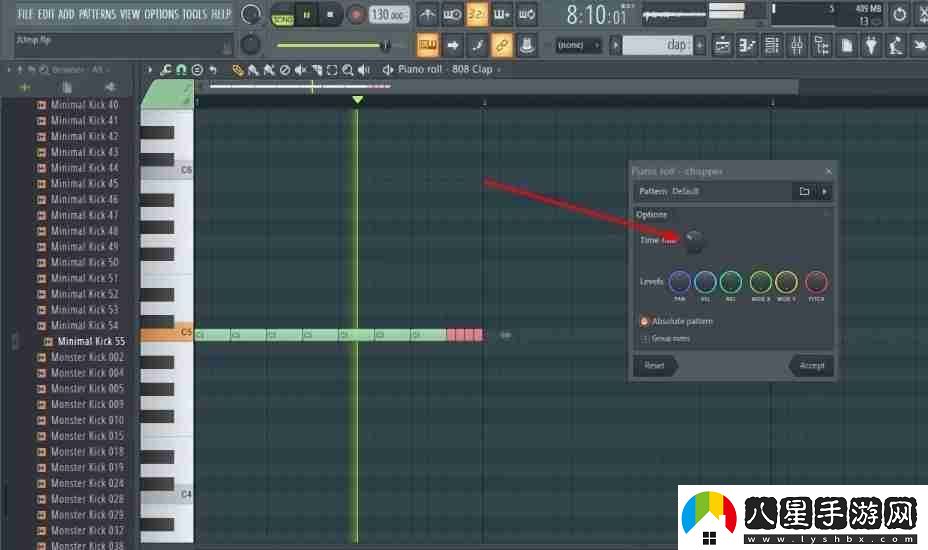Open the playlist view icon
Screen dimensions: 928x550
[x=722, y=45]
